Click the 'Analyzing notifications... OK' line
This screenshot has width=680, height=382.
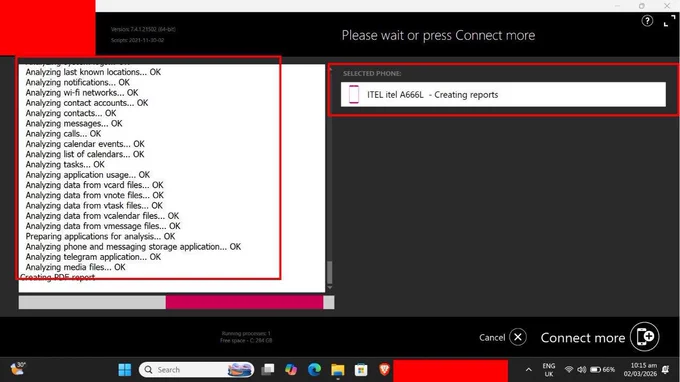[77, 82]
